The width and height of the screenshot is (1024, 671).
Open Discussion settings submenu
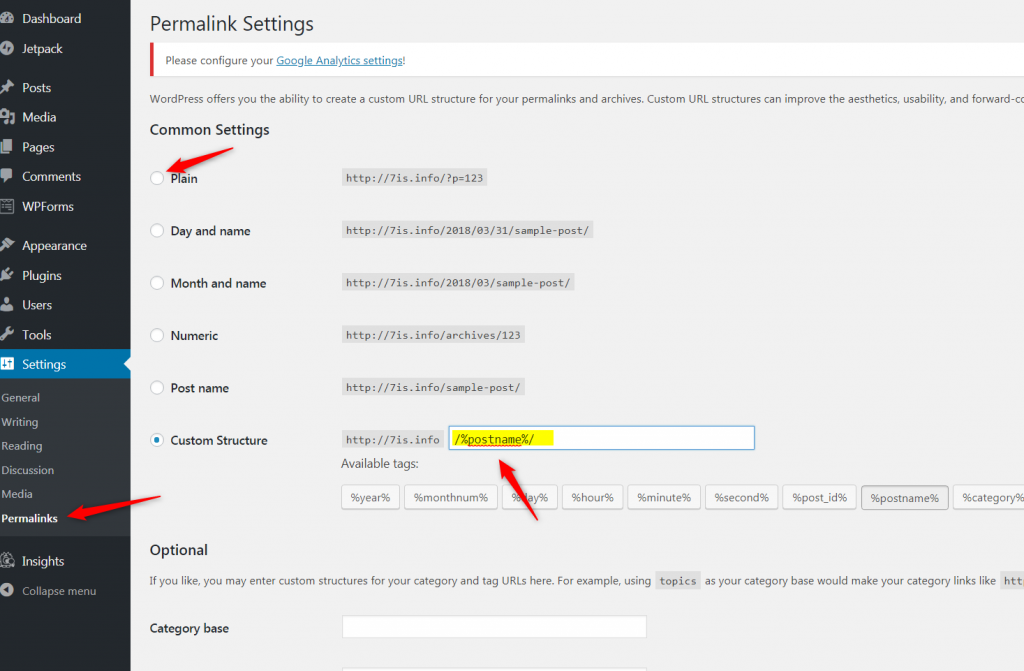pyautogui.click(x=27, y=470)
